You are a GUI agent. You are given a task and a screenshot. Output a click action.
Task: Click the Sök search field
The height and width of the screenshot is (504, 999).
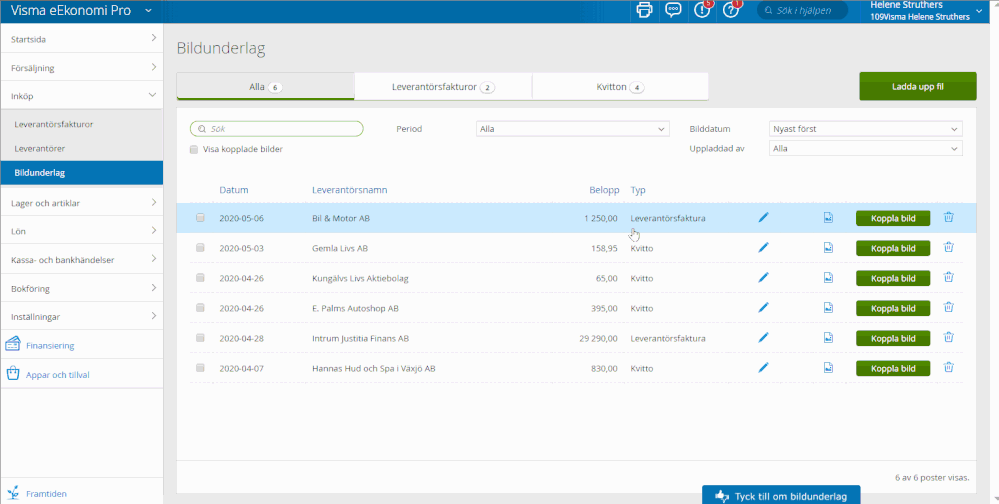click(x=277, y=129)
